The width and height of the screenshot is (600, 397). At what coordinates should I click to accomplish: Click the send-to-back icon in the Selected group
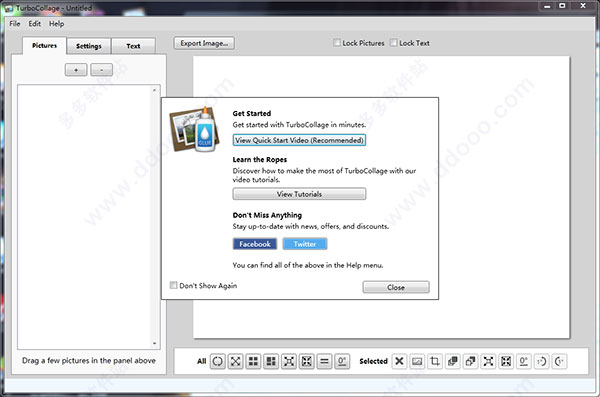click(470, 361)
